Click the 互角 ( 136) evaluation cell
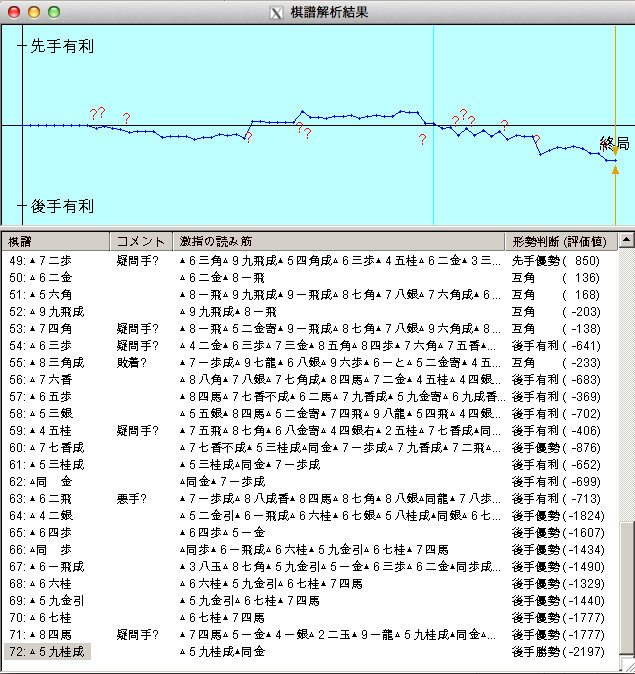The image size is (635, 674). tap(555, 278)
